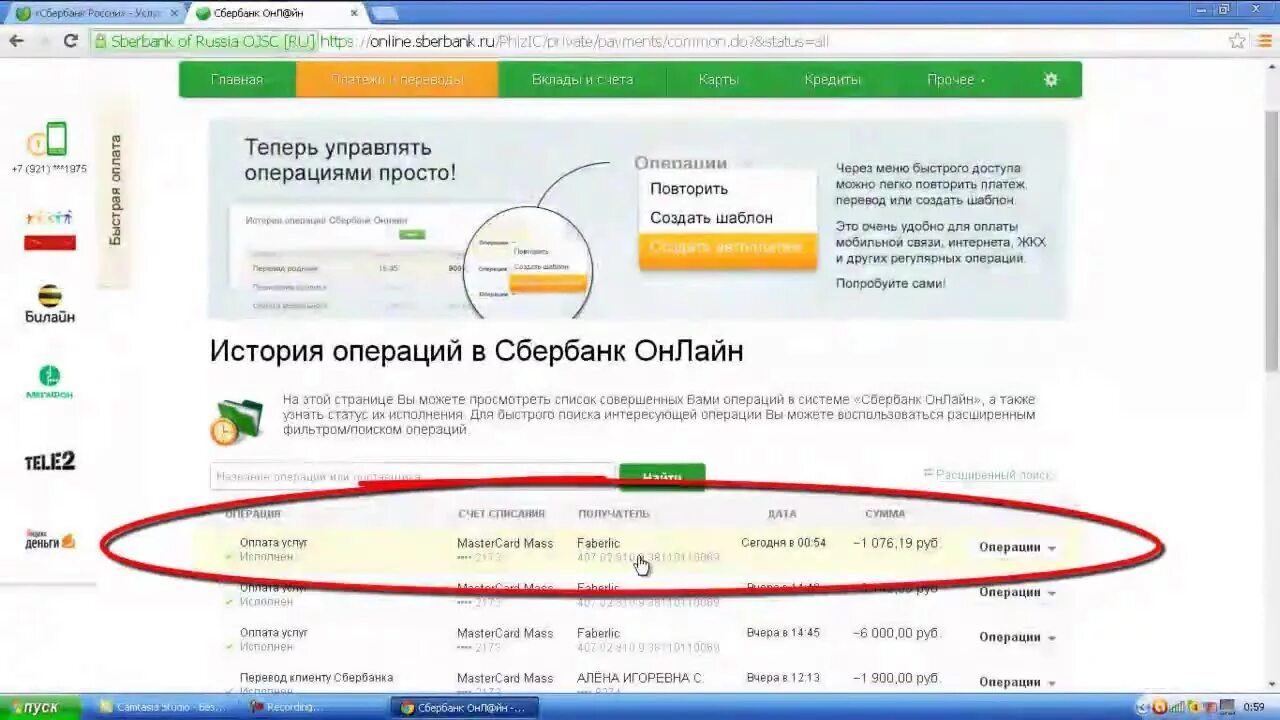Viewport: 1280px width, 720px height.
Task: Select the MTS operator logo in the sidebar
Action: pos(49,229)
